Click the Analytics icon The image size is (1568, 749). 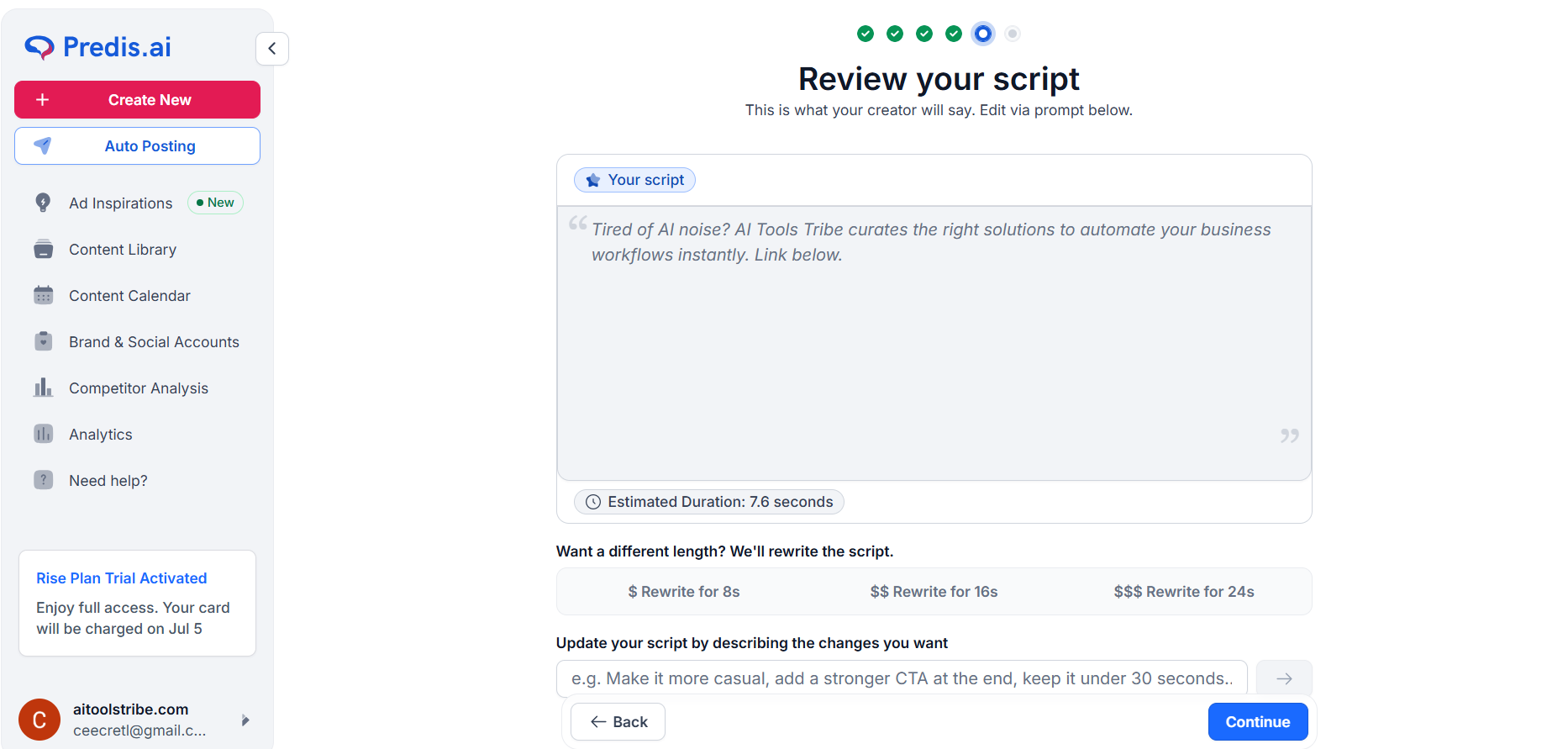43,434
